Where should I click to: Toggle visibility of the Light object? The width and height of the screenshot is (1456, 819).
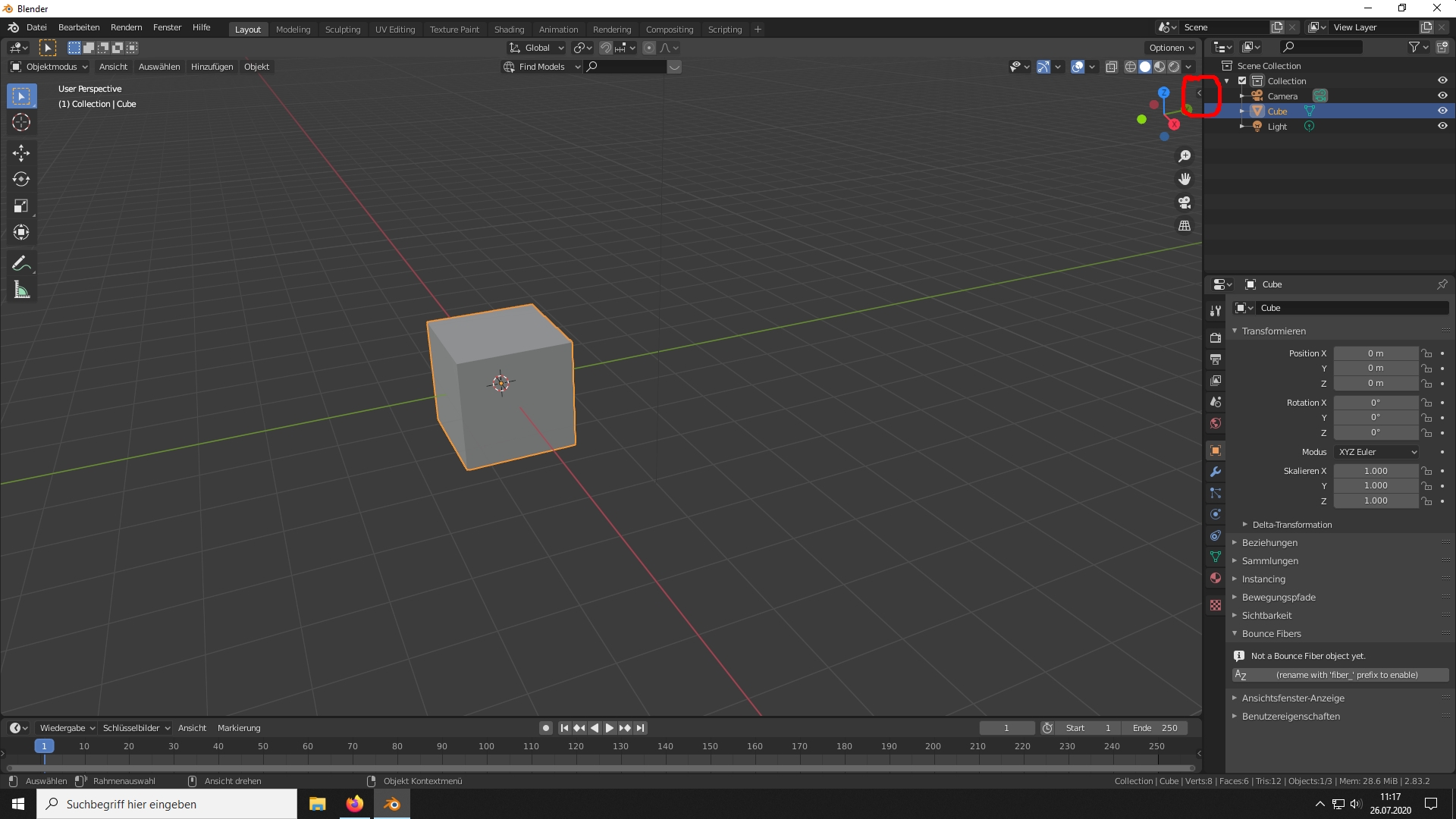click(1442, 126)
